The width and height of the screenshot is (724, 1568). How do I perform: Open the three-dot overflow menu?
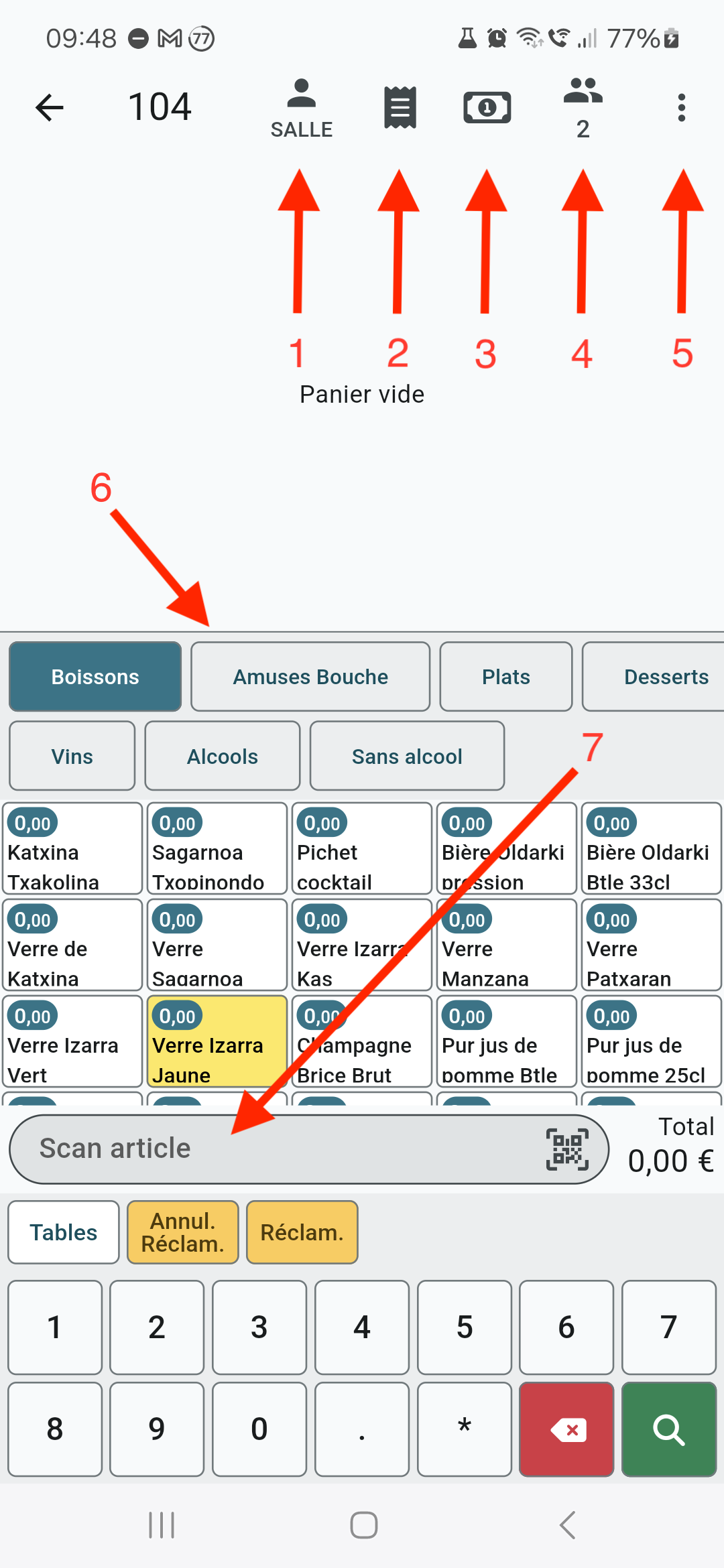(682, 107)
